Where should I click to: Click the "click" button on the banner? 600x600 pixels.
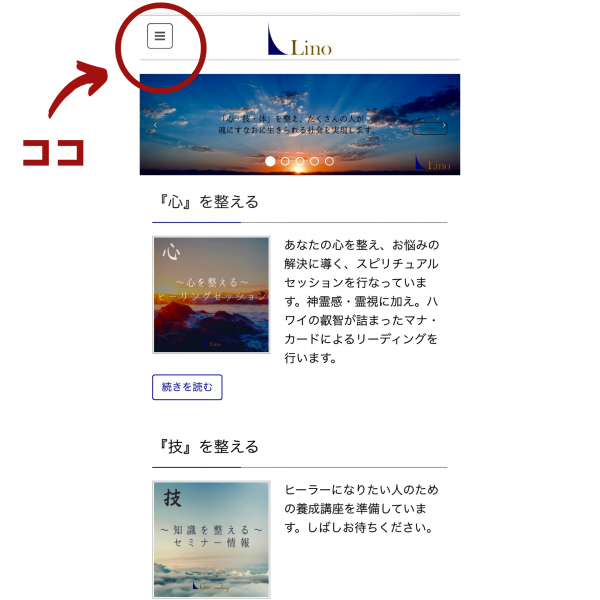[430, 129]
